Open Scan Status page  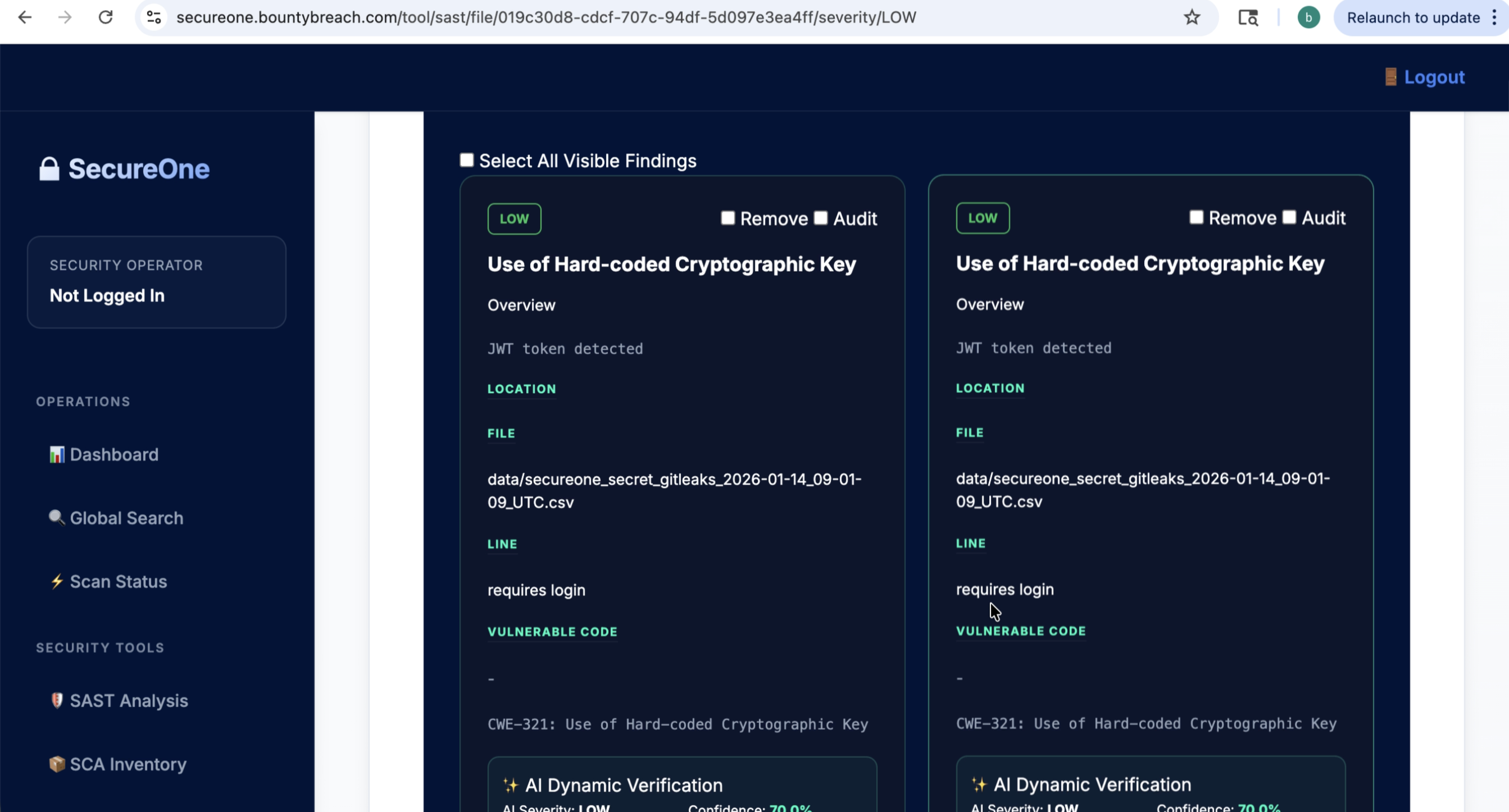(119, 581)
